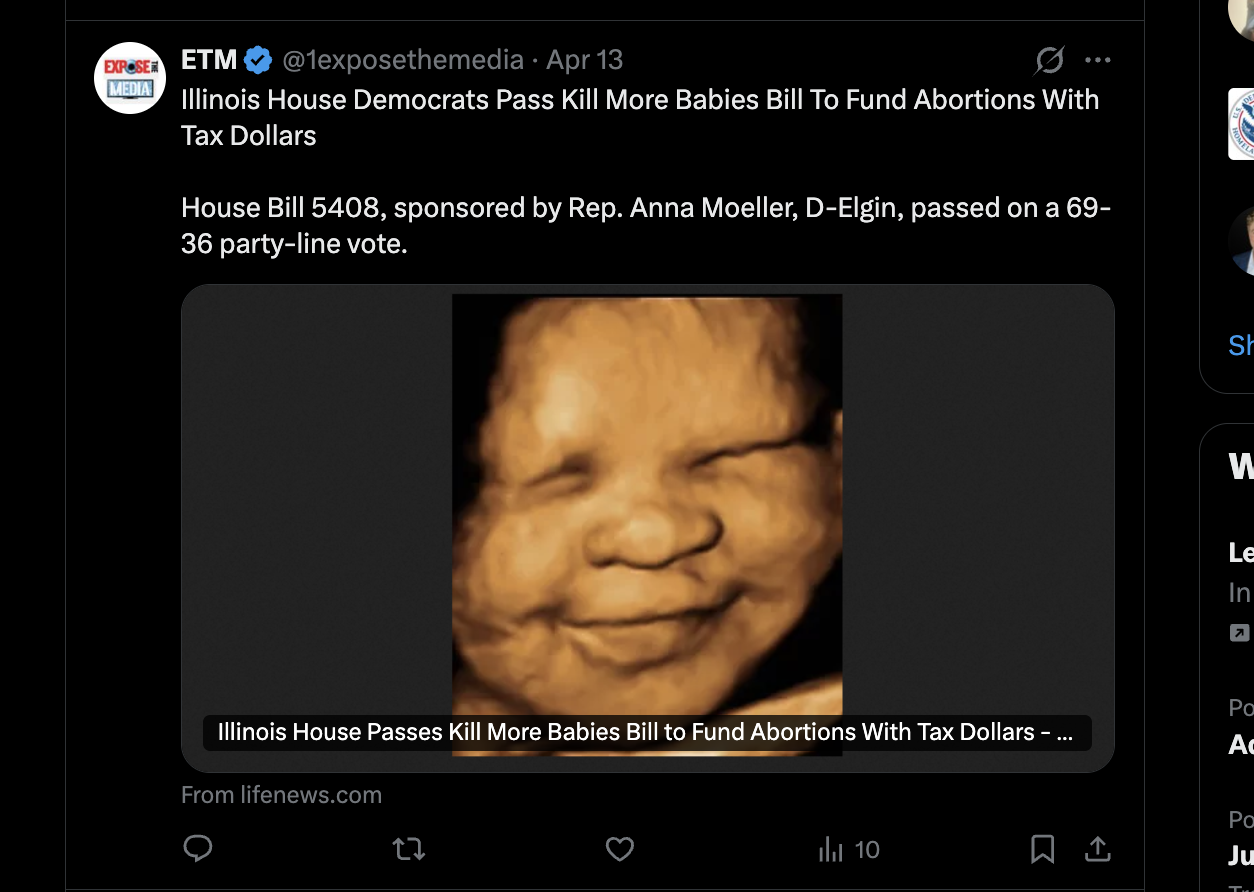
Task: Click the Homeland Security seal avatar in sidebar
Action: 1242,124
